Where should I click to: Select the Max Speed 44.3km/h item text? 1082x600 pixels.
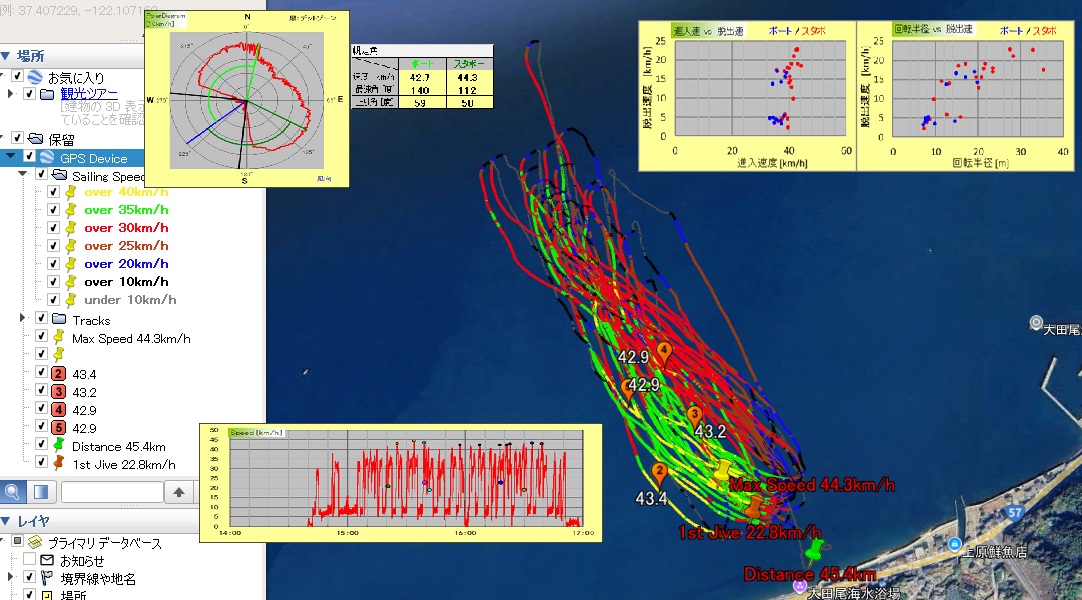click(131, 339)
